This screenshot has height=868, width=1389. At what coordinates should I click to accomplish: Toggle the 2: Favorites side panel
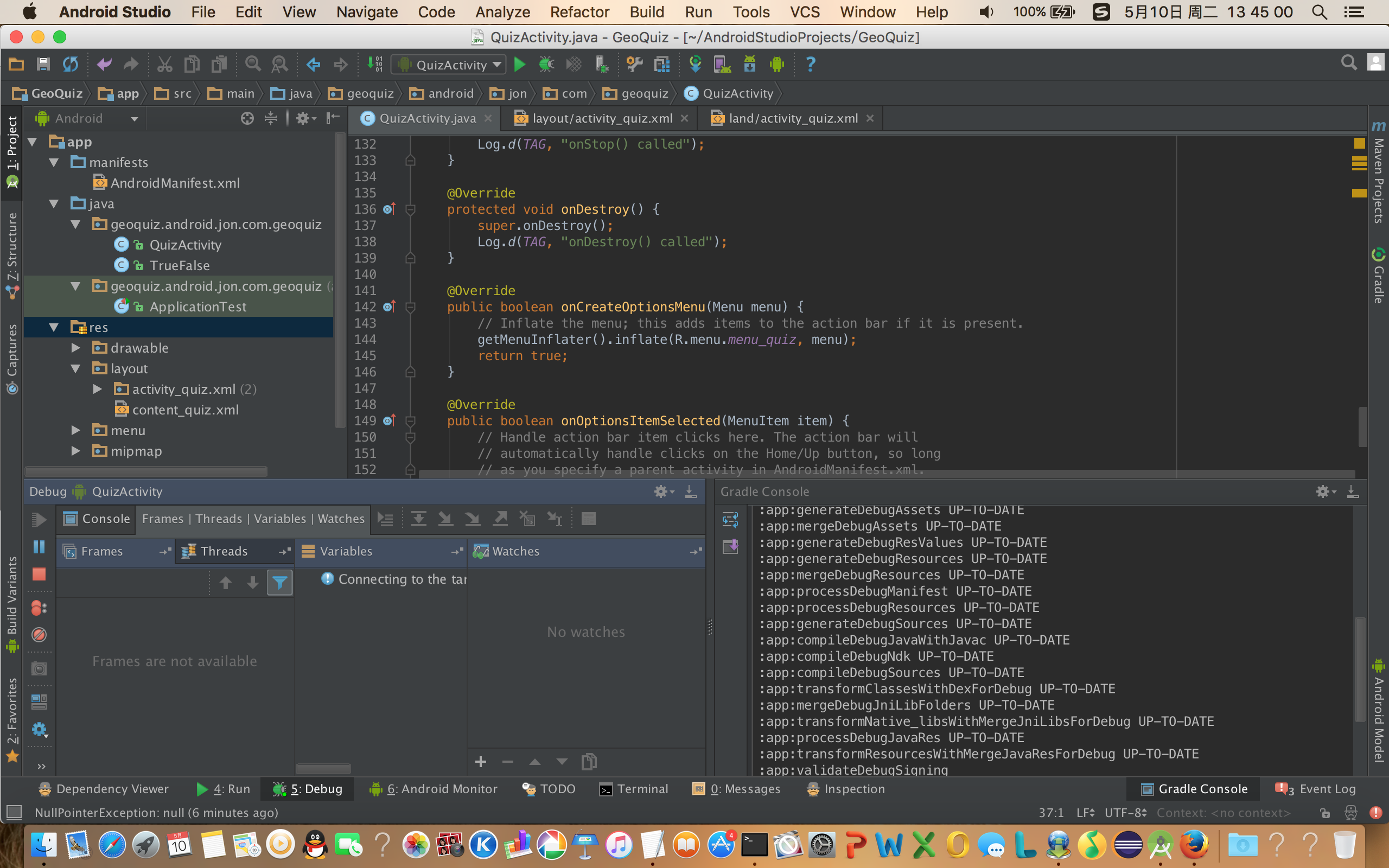click(x=12, y=720)
